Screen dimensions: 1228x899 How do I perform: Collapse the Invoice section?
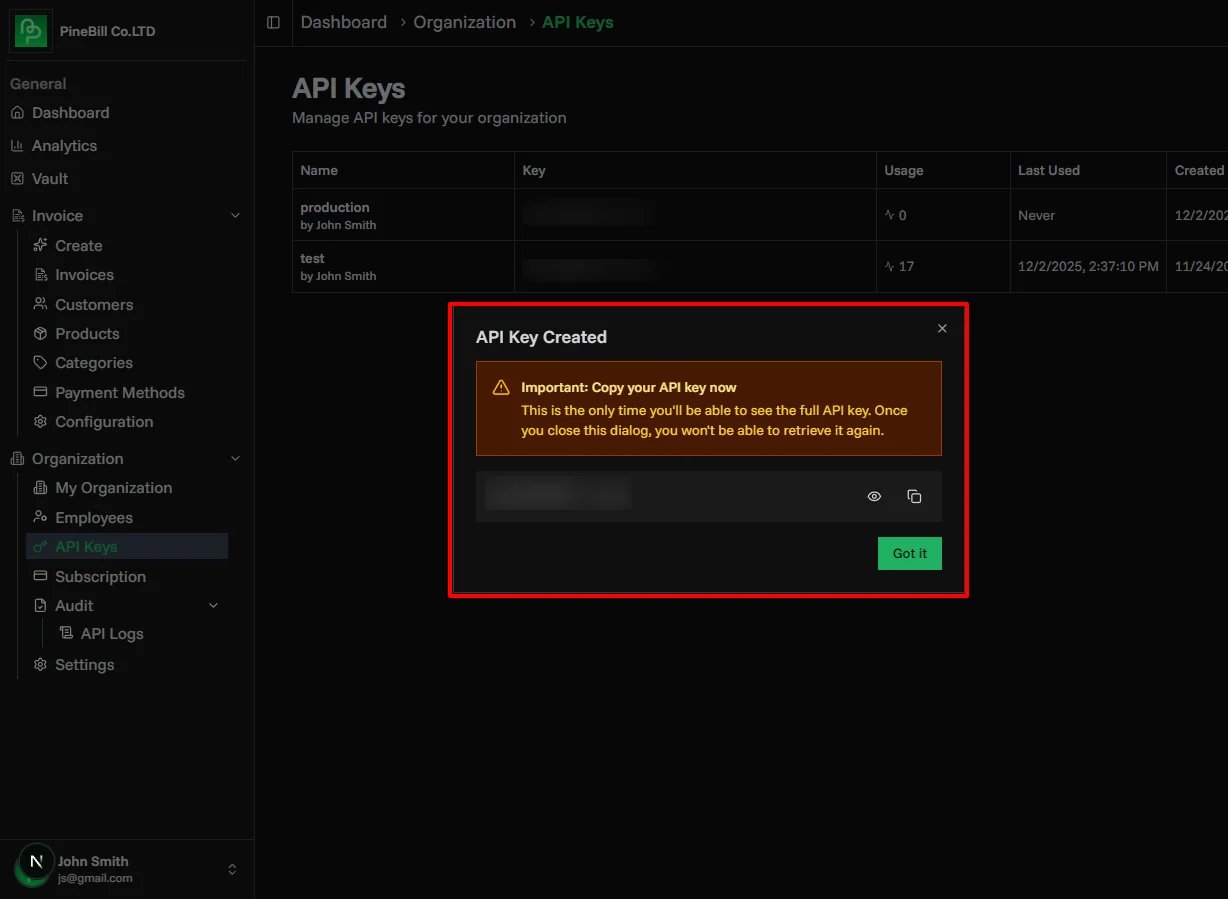click(235, 215)
